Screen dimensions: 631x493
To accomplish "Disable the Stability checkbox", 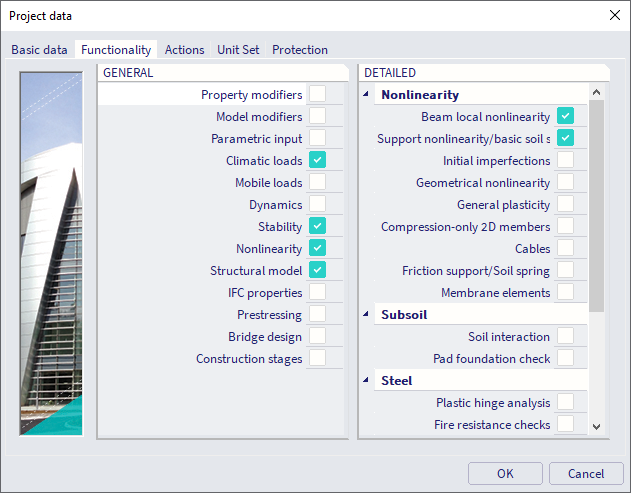I will pyautogui.click(x=317, y=227).
